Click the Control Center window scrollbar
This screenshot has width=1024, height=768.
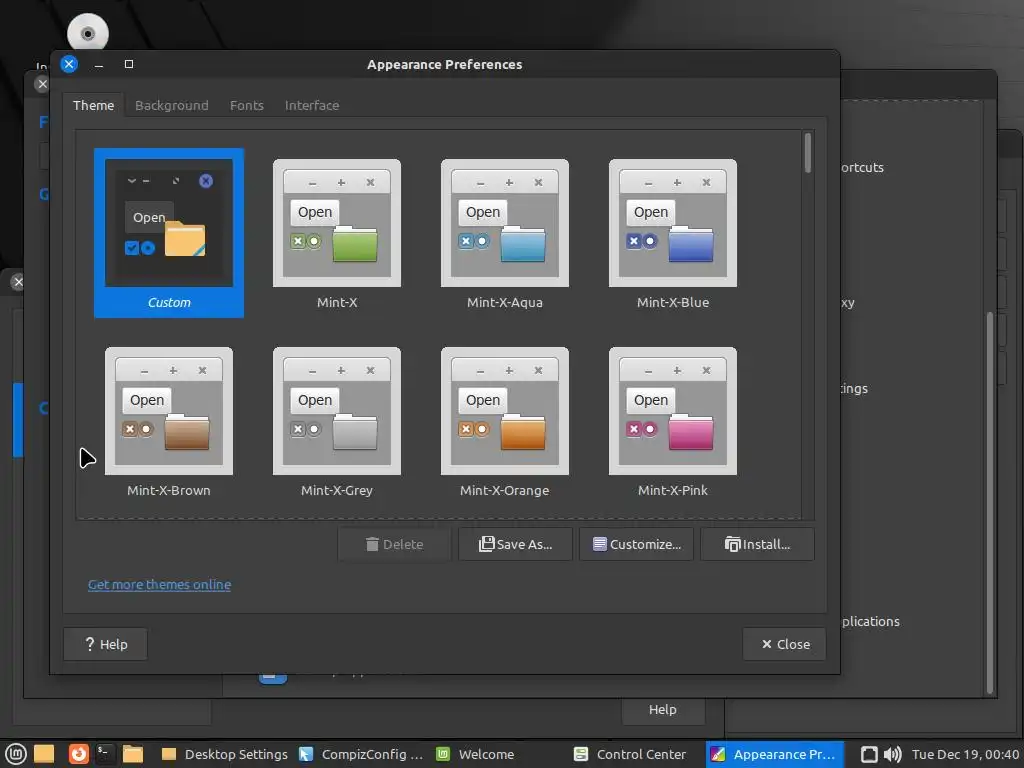coord(990,503)
